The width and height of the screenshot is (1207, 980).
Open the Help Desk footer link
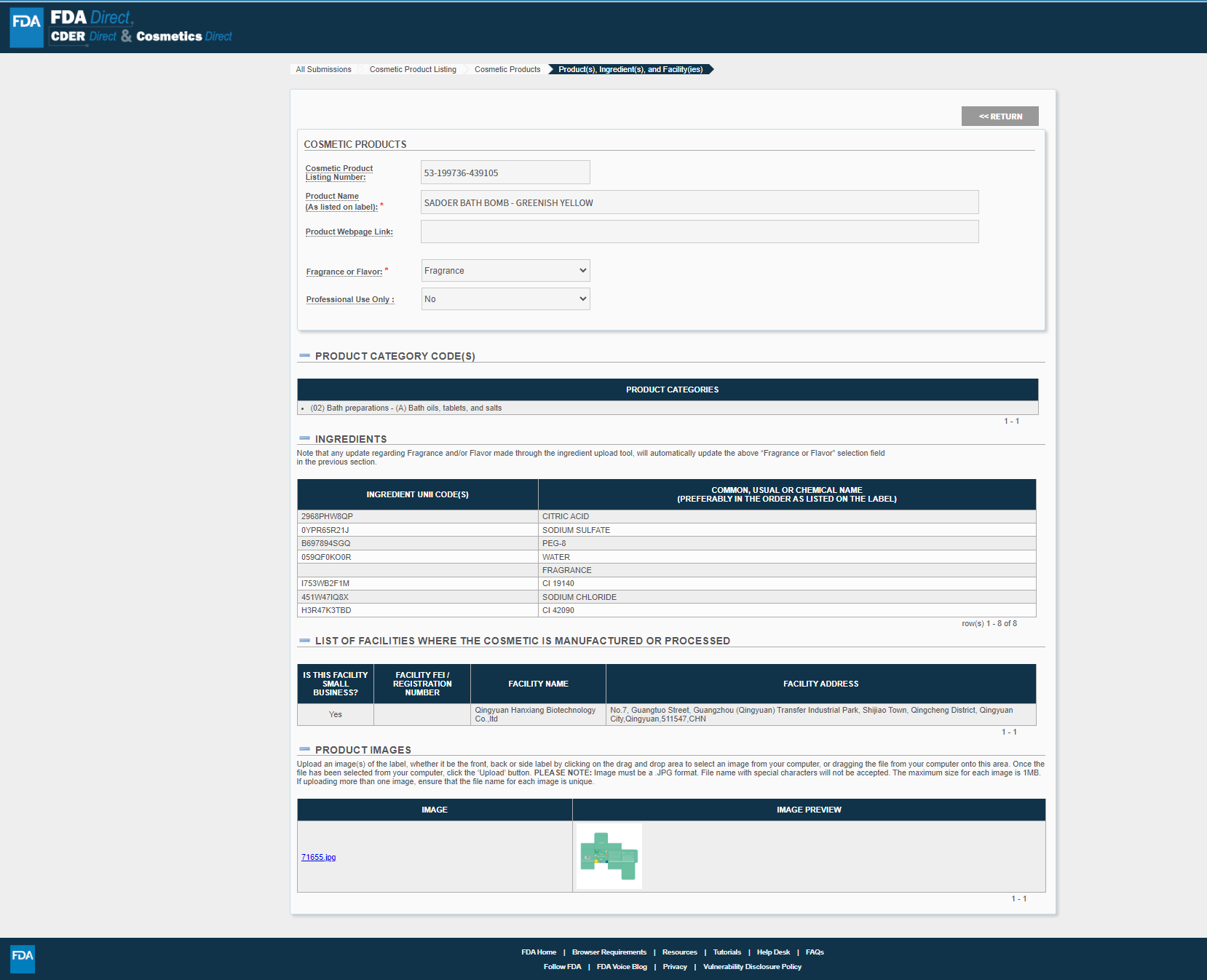coord(773,952)
